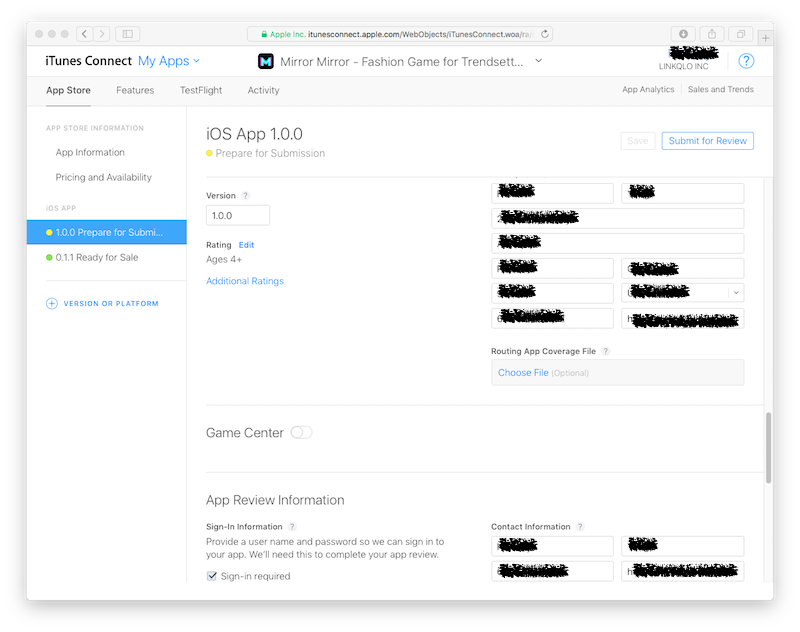The image size is (800, 632).
Task: Open help tooltip for Contact Information
Action: pos(580,526)
